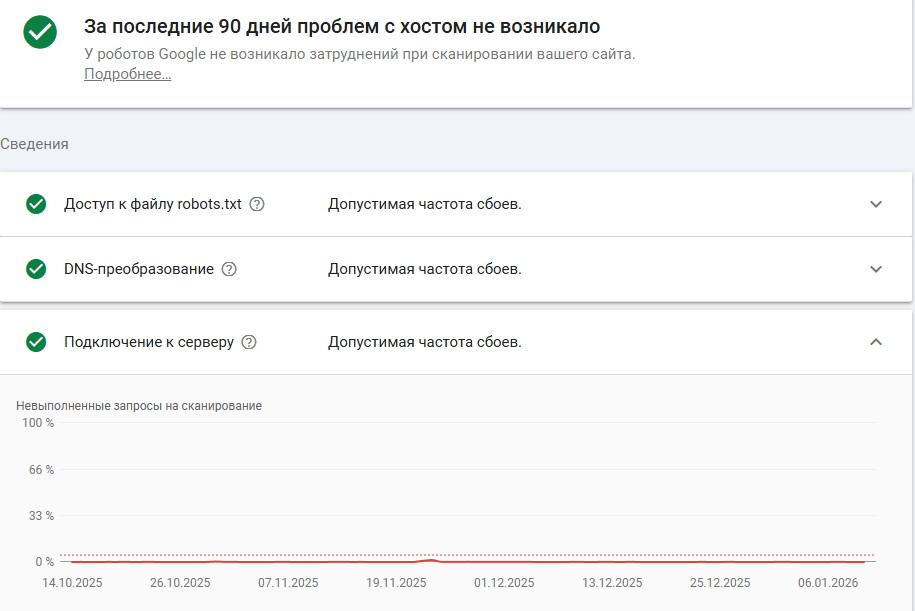The width and height of the screenshot is (915, 611).
Task: Click the green checkmark beside Подключение к серверу
Action: point(36,342)
